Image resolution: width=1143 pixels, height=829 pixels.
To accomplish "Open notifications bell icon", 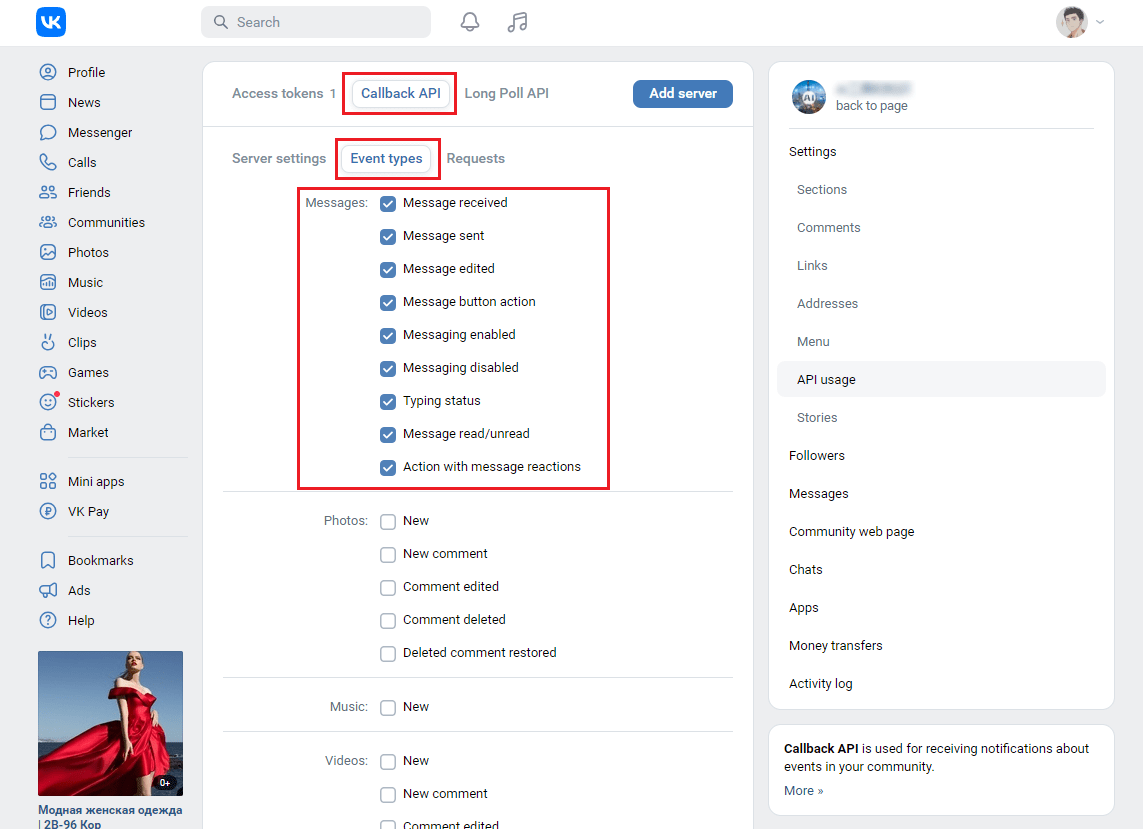I will [470, 22].
